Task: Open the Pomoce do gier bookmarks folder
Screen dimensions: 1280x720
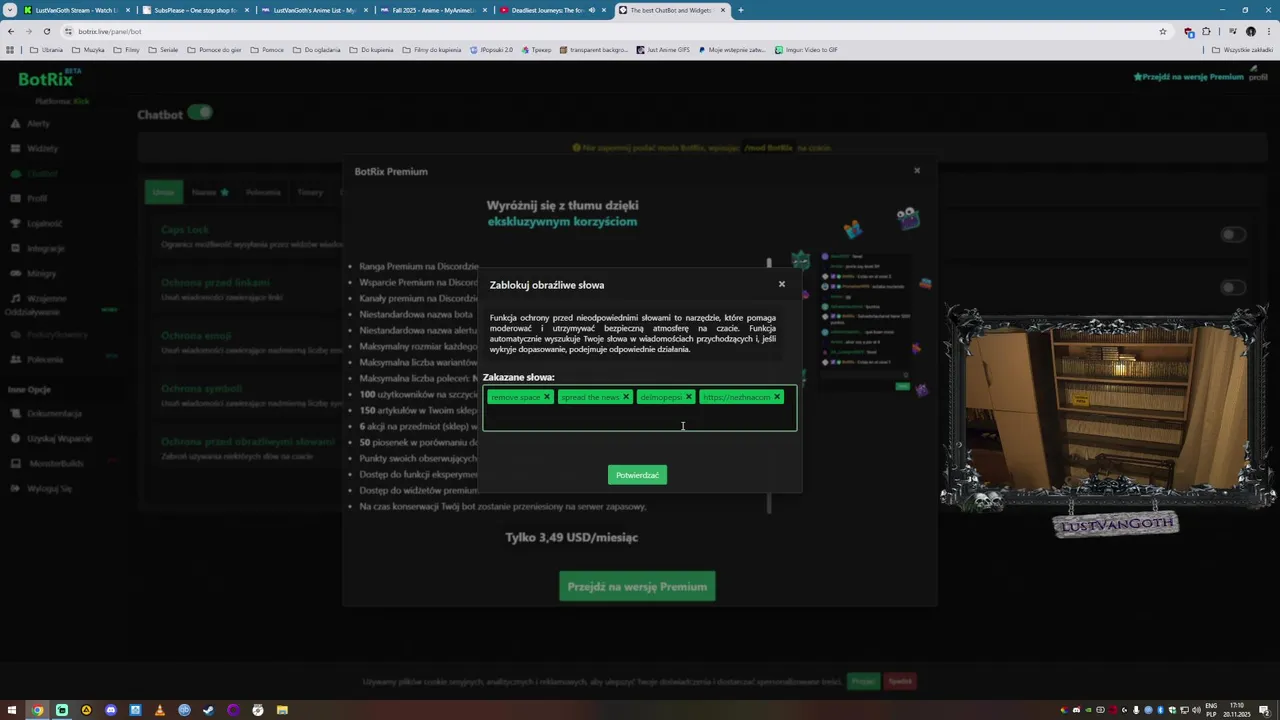Action: coord(213,50)
